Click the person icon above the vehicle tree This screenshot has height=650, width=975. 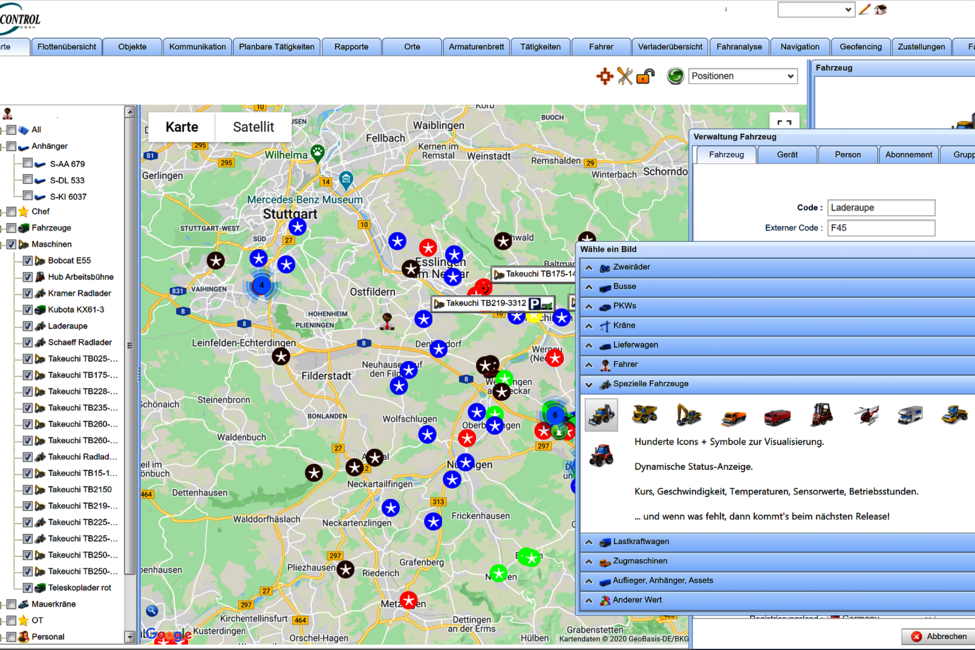pos(7,114)
